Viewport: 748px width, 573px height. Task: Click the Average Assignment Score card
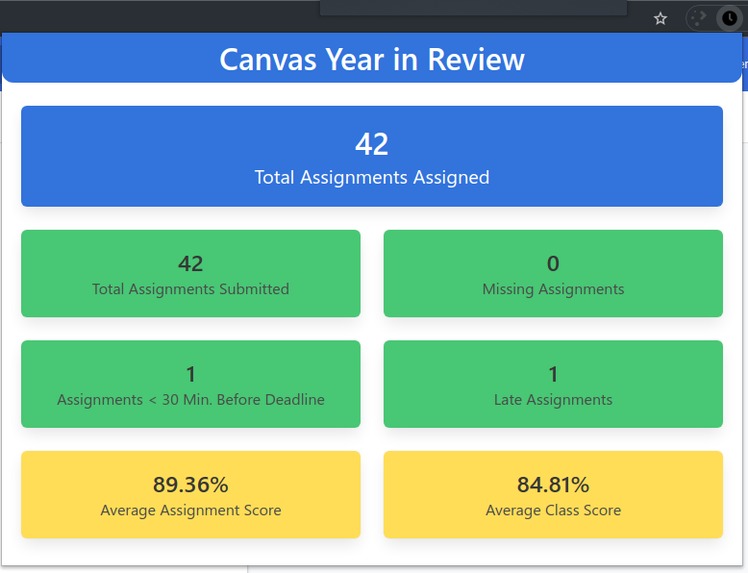[191, 494]
